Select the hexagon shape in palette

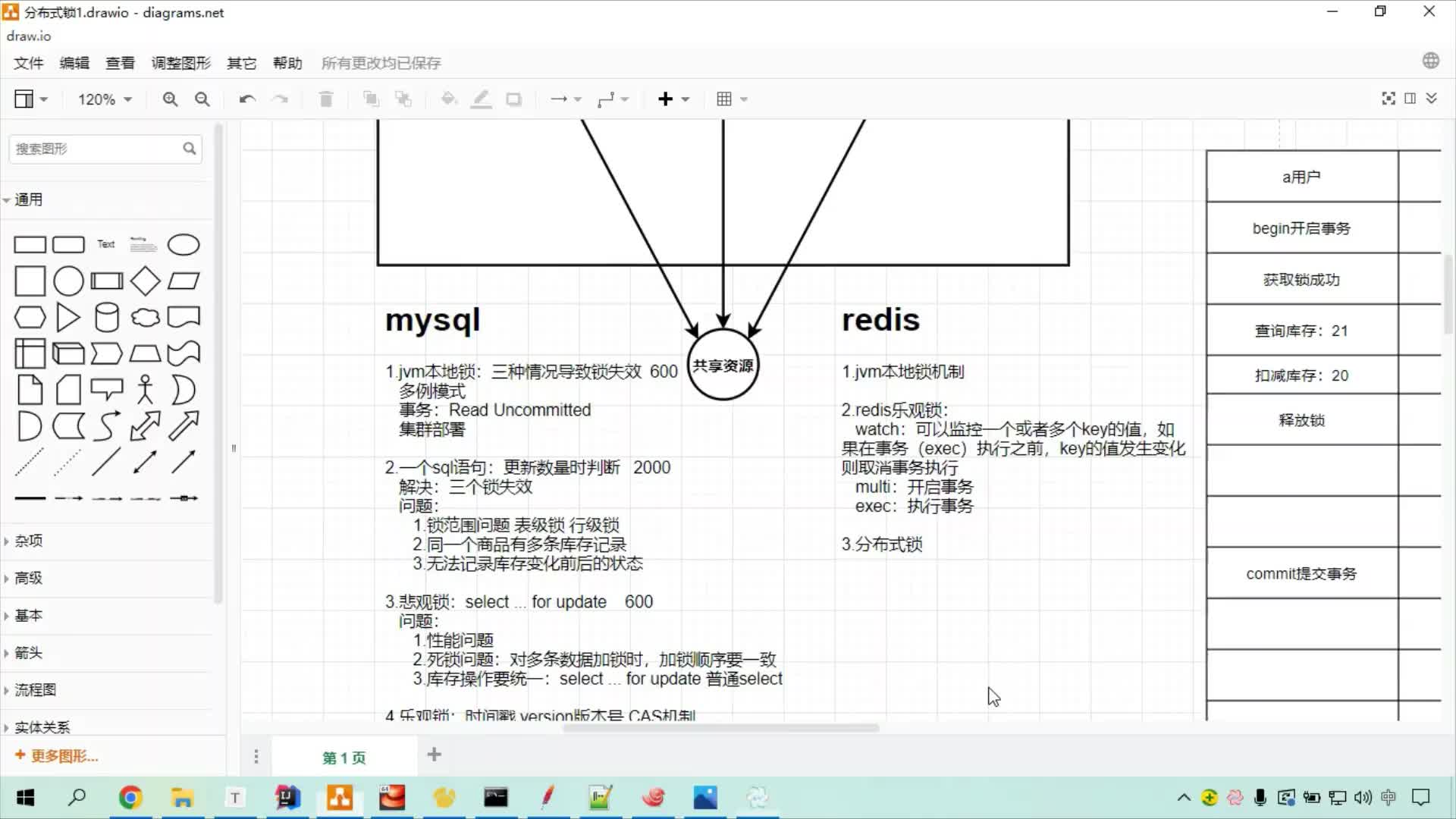pos(30,318)
